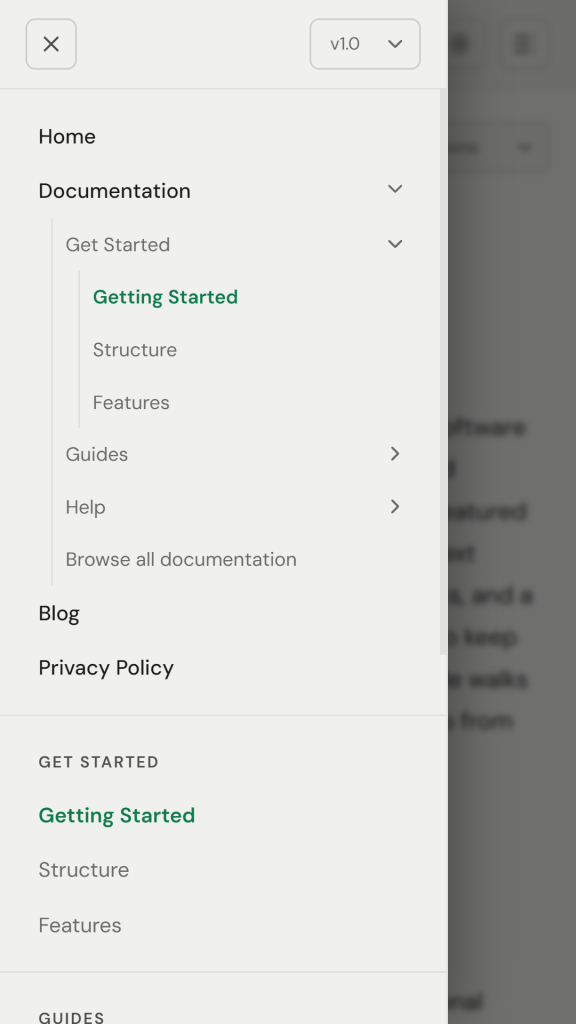Click Browse all documentation link
The width and height of the screenshot is (576, 1024).
(181, 560)
